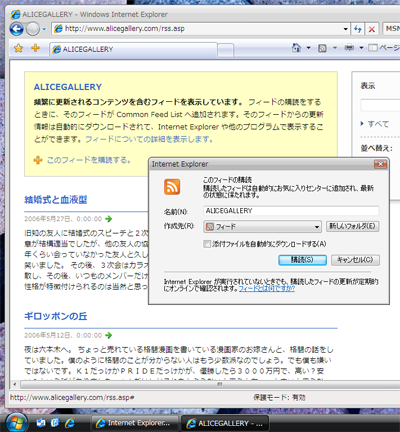Image resolution: width=400 pixels, height=432 pixels.
Task: Expand the Home button dropdown arrow
Action: click(309, 48)
